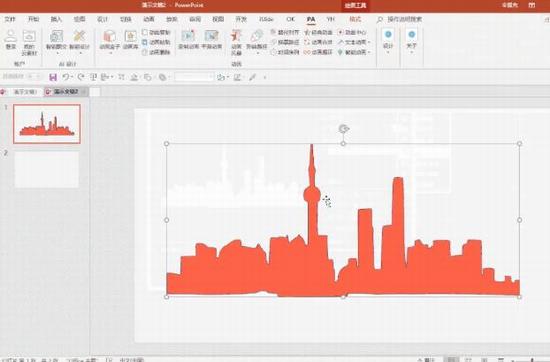Screen dimensions: 550x362
Task: Open the 文件 file menu
Action: pos(10,19)
